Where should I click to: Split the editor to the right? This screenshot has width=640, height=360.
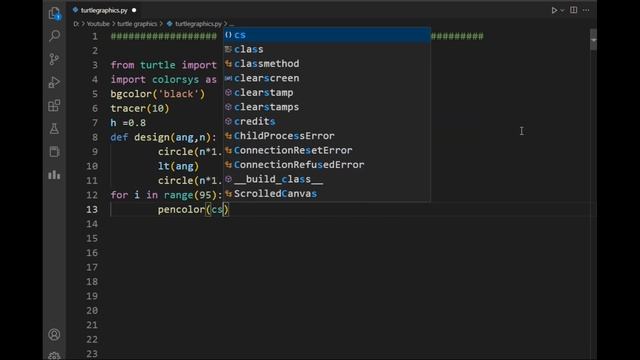573,10
